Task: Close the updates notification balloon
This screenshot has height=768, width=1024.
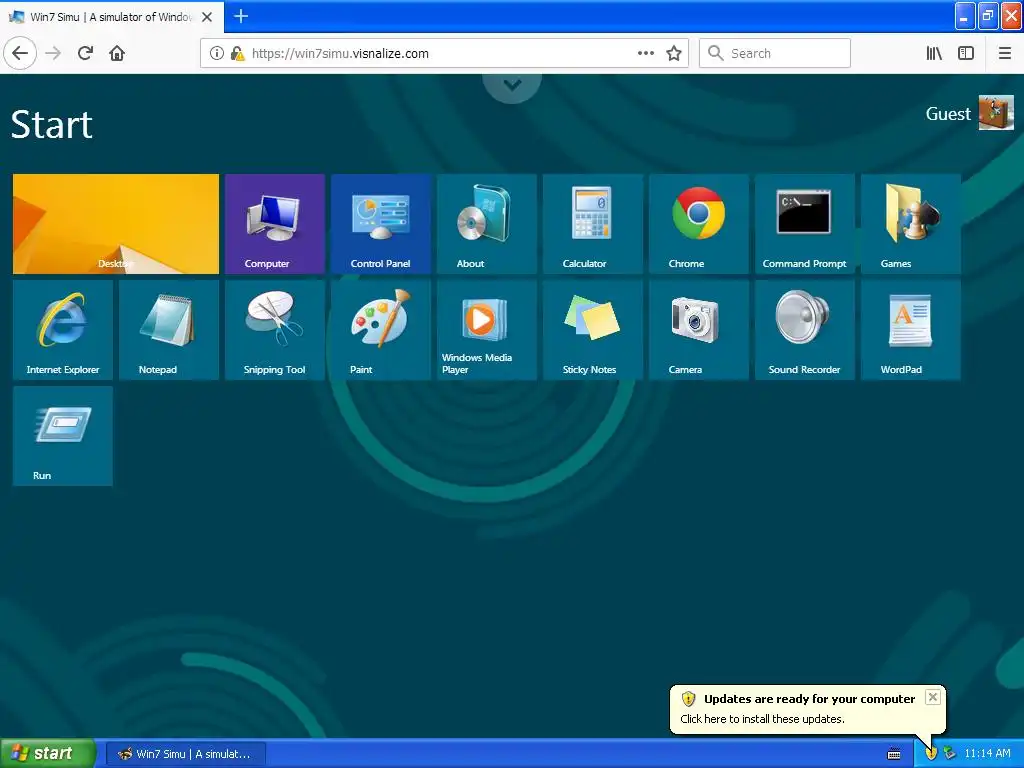Action: pyautogui.click(x=933, y=697)
